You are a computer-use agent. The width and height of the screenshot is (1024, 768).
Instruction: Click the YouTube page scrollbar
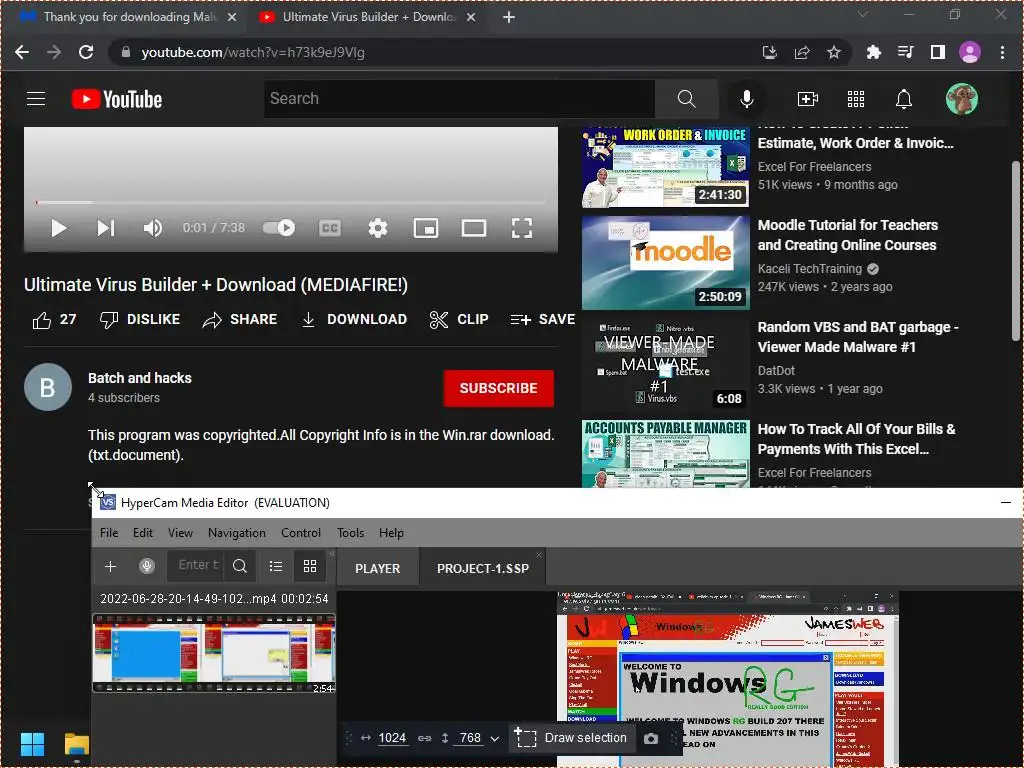click(x=1016, y=250)
